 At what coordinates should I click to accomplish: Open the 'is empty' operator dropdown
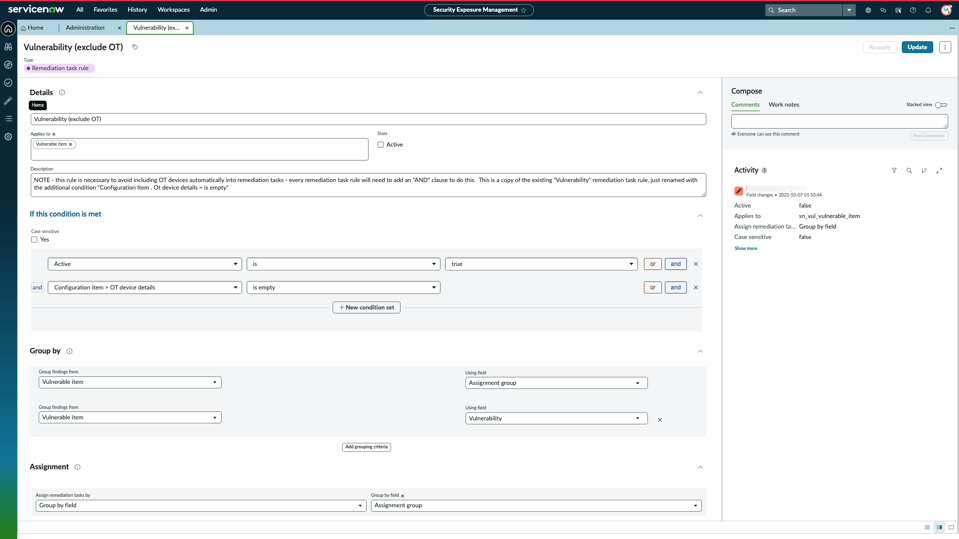coord(343,288)
